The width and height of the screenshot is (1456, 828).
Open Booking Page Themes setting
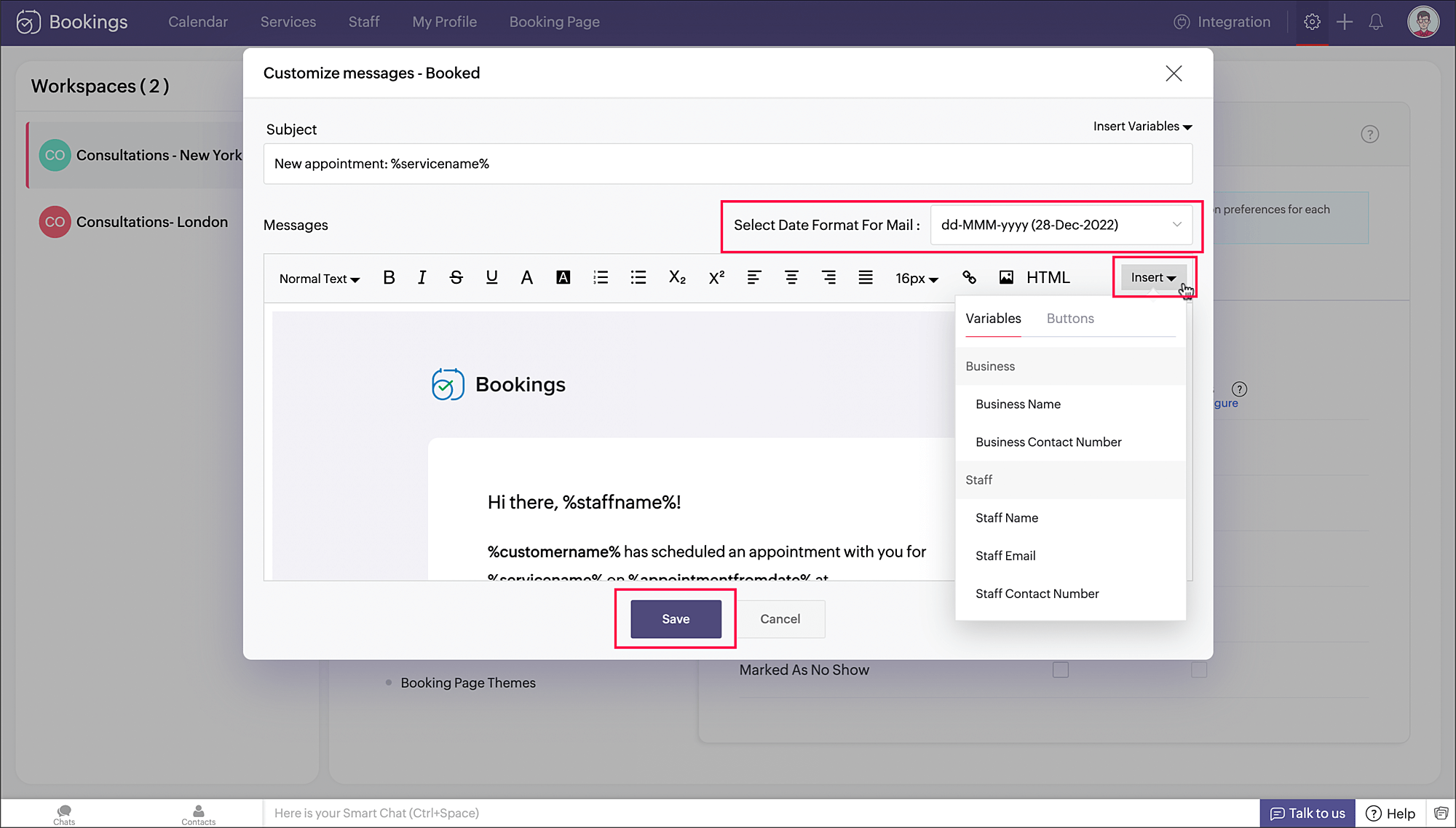pos(467,683)
